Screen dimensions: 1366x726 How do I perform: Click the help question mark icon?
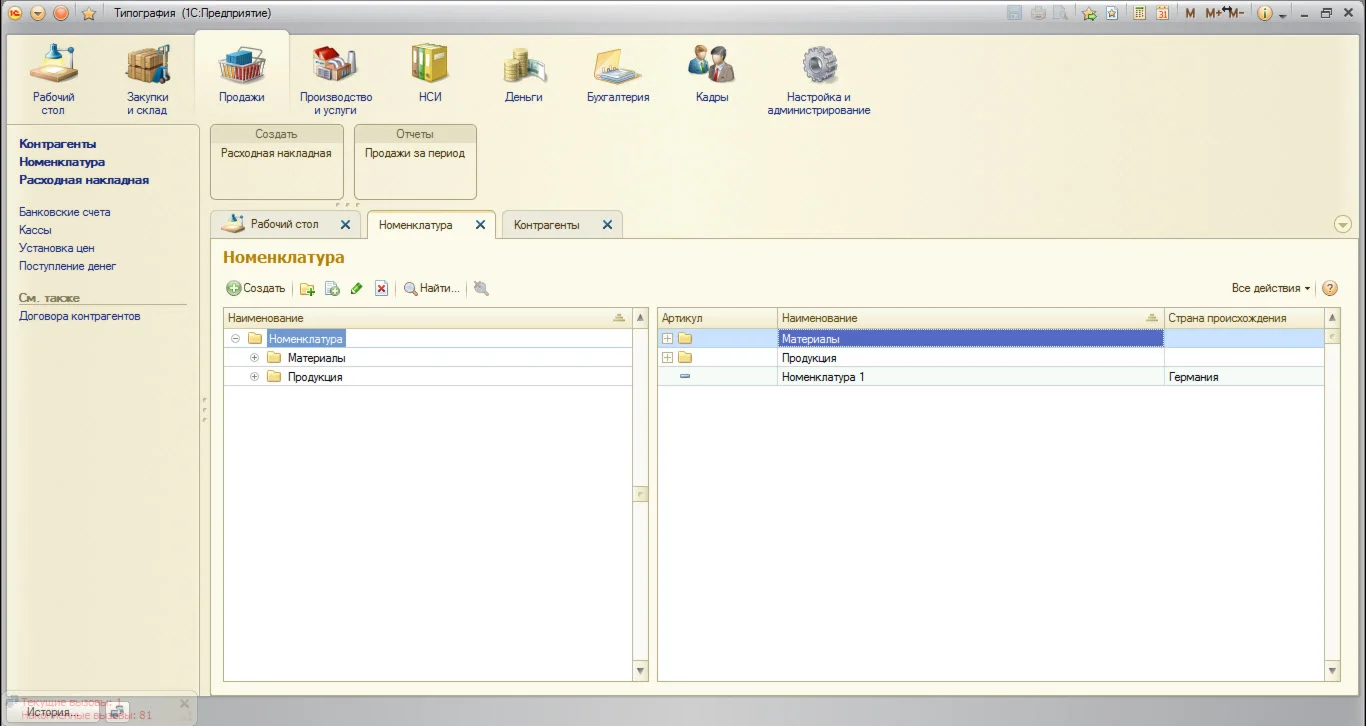pyautogui.click(x=1330, y=288)
